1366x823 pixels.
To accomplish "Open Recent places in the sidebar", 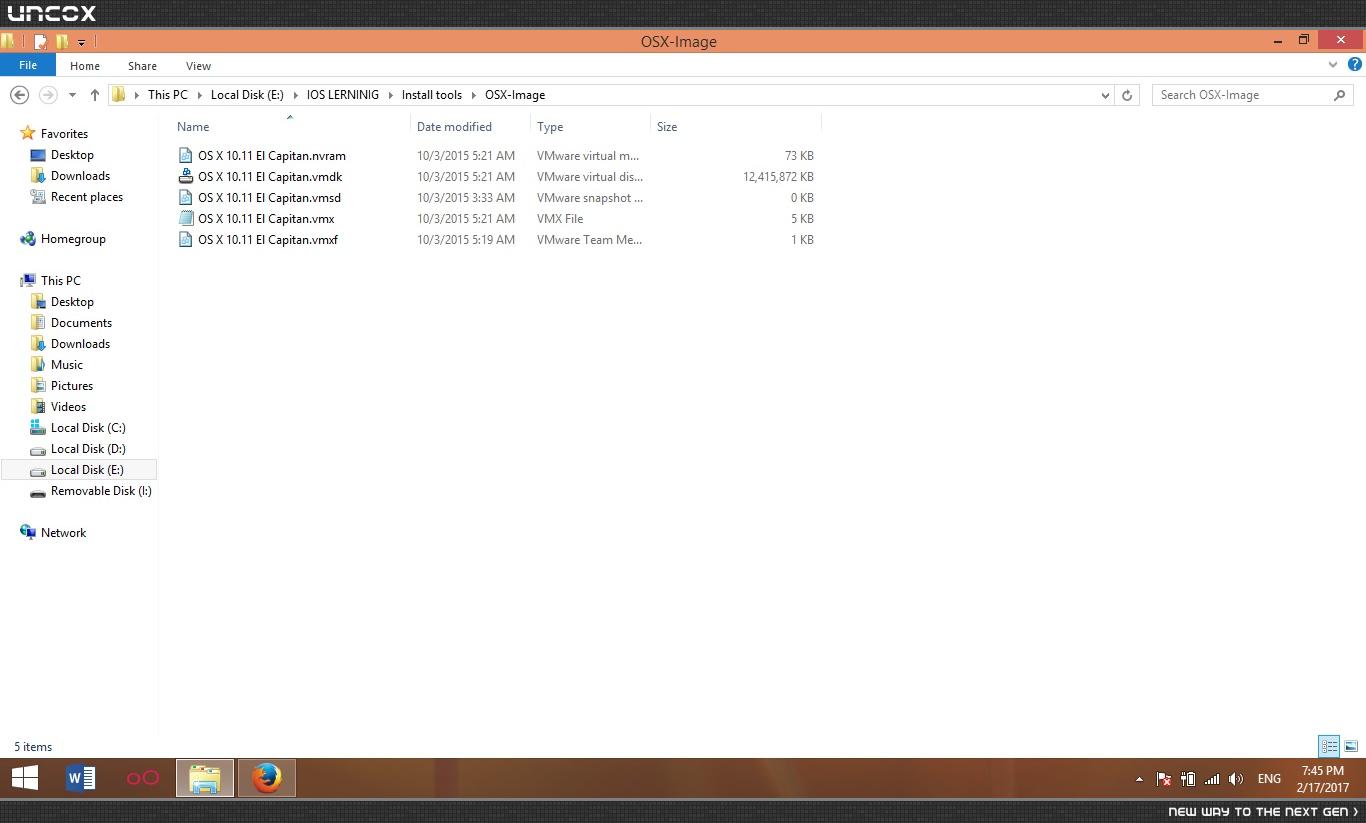I will [87, 197].
